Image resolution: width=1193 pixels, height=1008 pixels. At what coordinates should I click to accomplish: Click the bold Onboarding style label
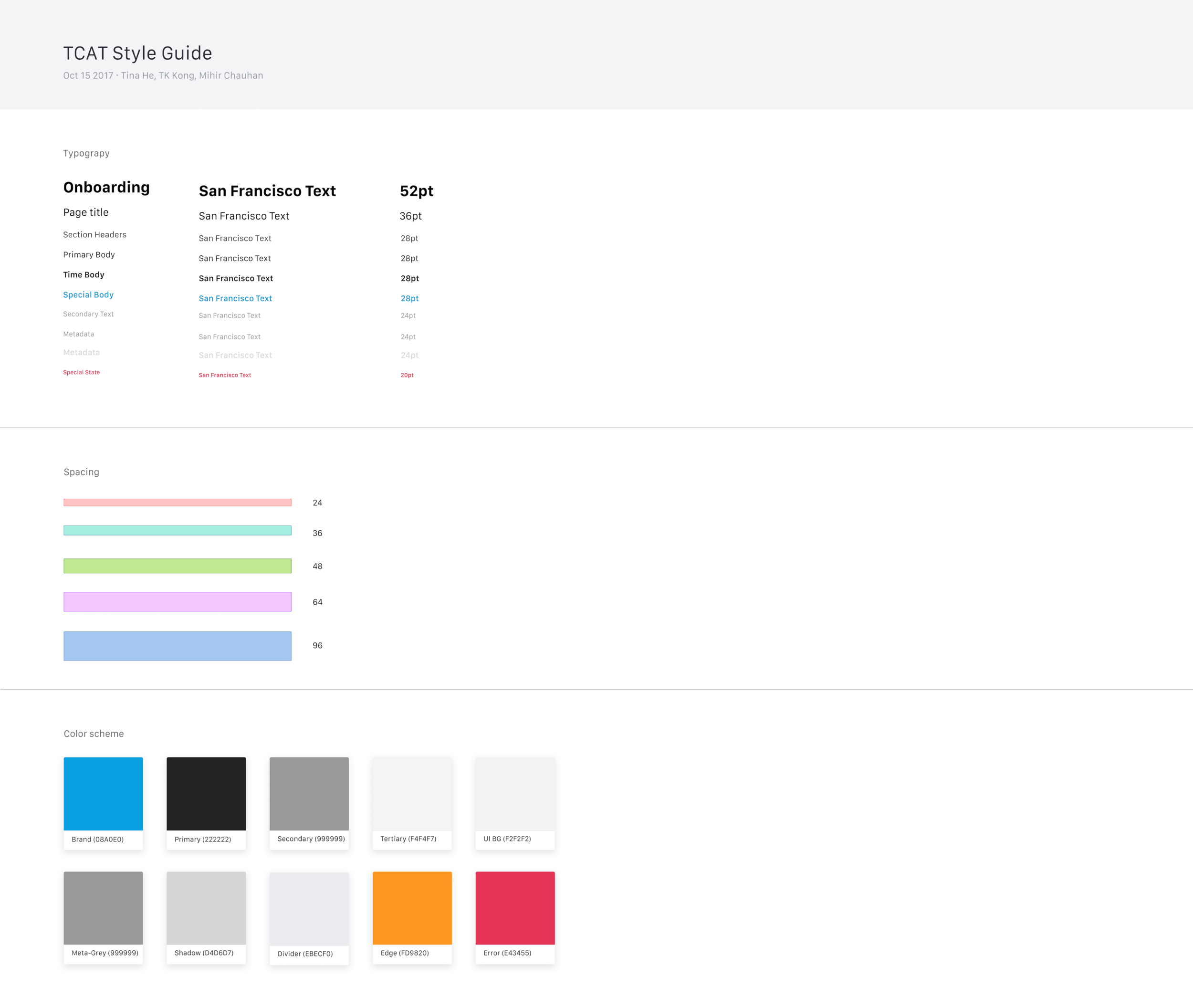[106, 188]
